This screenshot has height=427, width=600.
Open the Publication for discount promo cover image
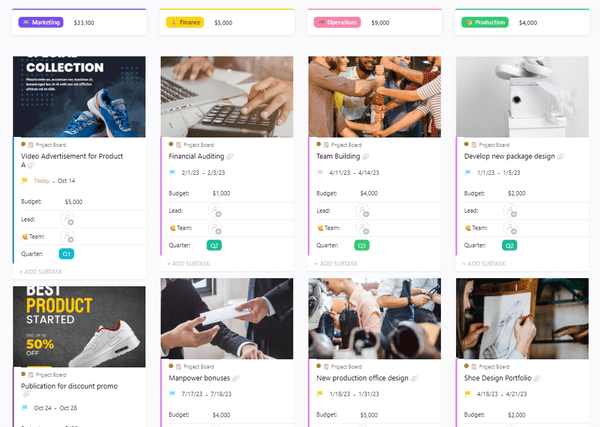pyautogui.click(x=79, y=326)
